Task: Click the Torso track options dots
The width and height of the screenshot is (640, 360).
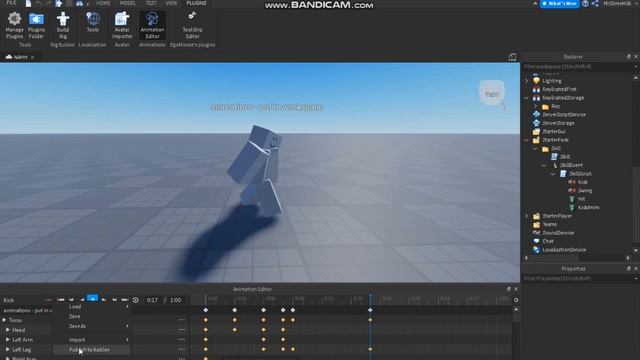Action: 182,320
